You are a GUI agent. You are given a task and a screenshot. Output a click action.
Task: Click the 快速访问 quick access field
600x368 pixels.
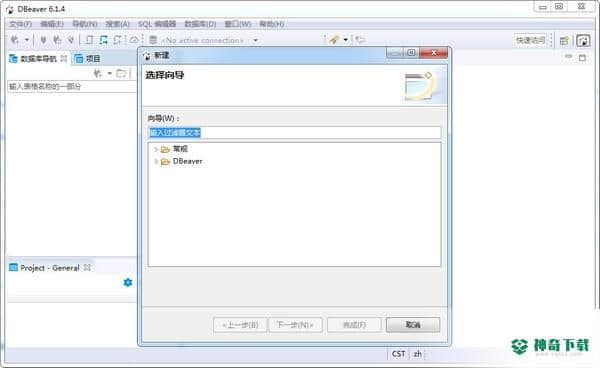(x=530, y=40)
